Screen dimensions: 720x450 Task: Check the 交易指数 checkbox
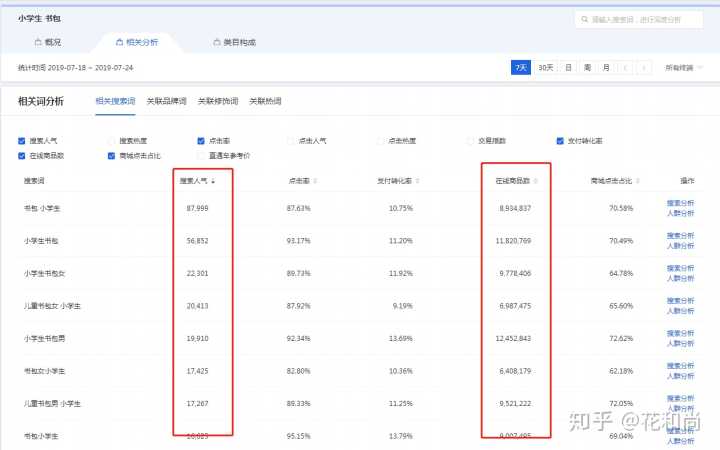471,141
